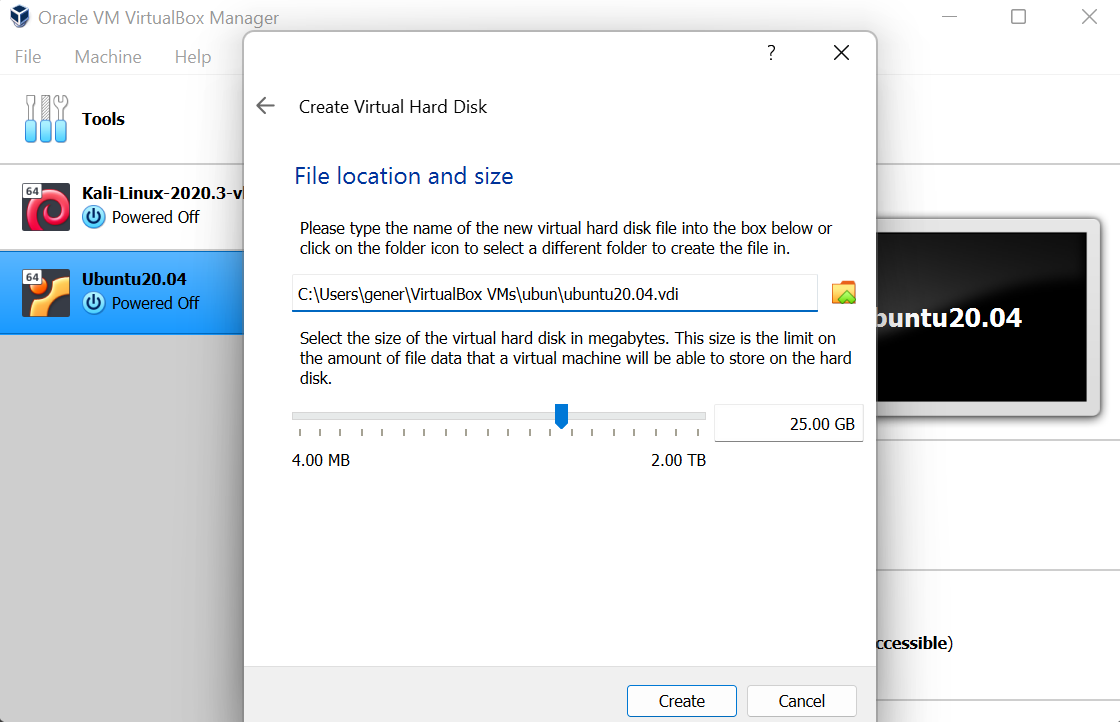Click 'File location and size' heading

(404, 176)
